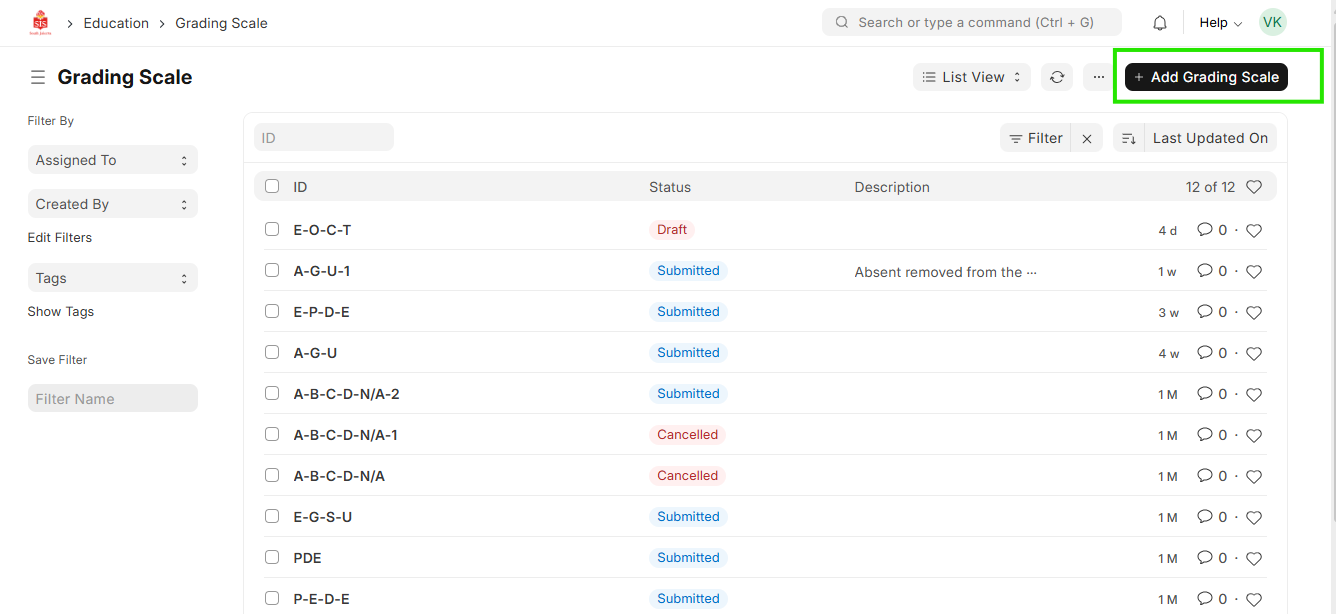
Task: Open the List View switcher dropdown
Action: [971, 77]
